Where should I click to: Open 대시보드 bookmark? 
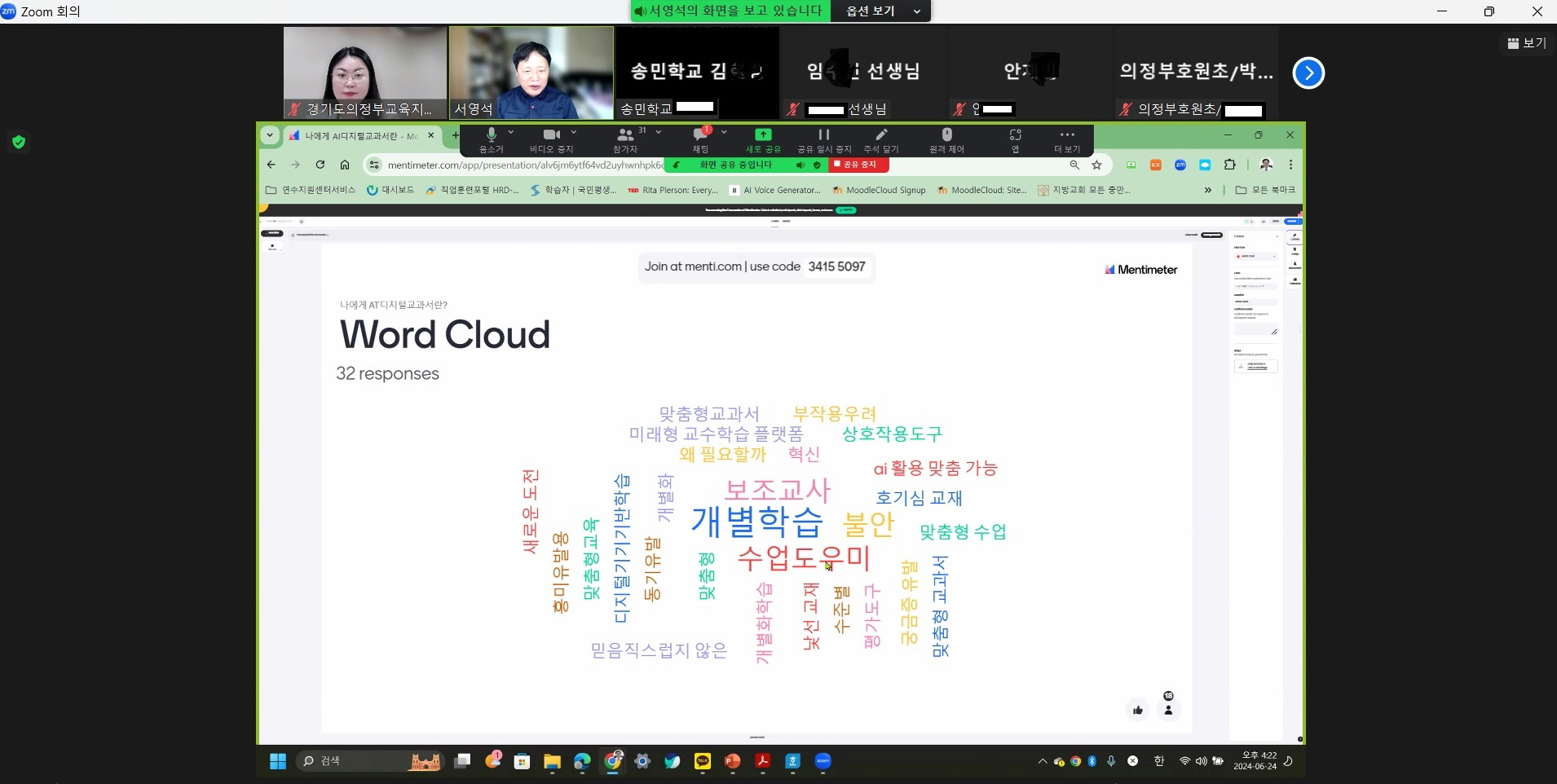pos(390,190)
